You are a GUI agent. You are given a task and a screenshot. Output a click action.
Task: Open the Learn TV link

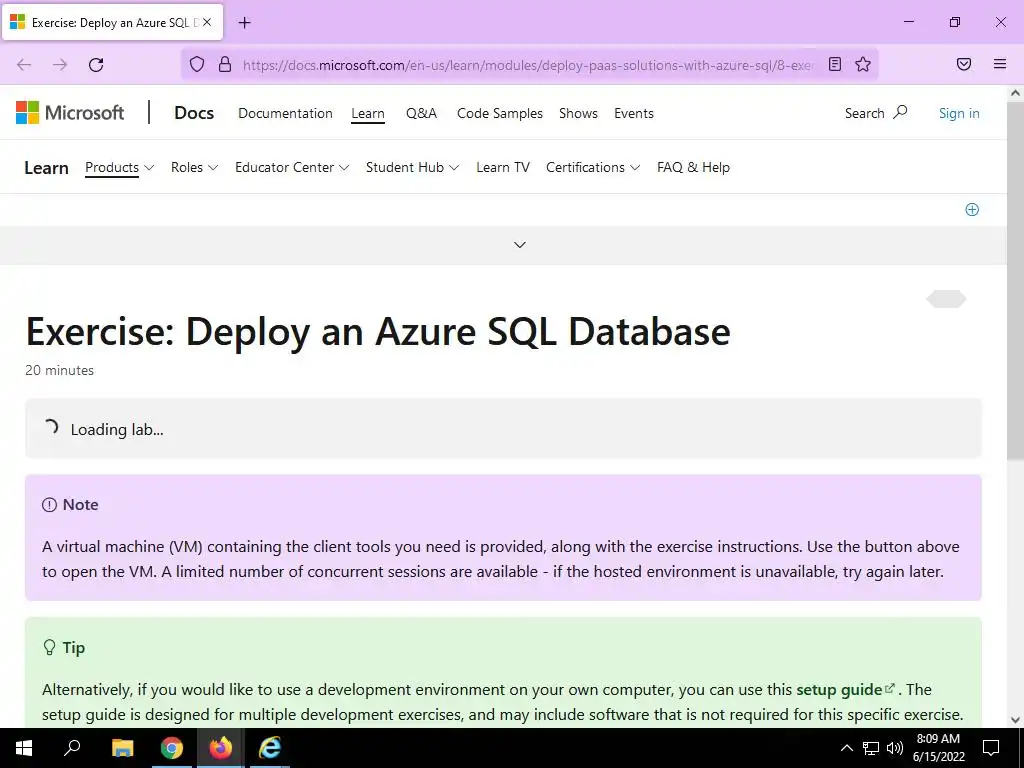click(503, 167)
